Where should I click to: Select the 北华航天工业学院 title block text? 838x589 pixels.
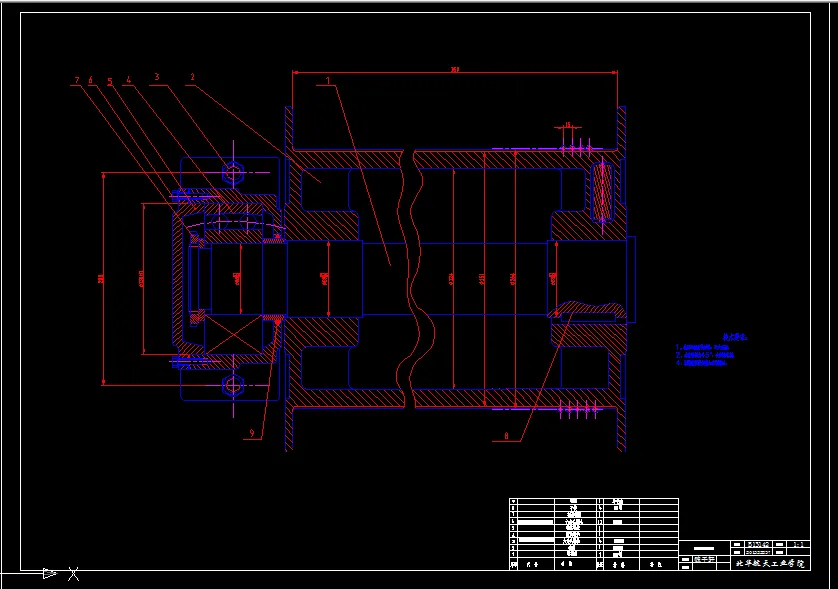point(770,563)
